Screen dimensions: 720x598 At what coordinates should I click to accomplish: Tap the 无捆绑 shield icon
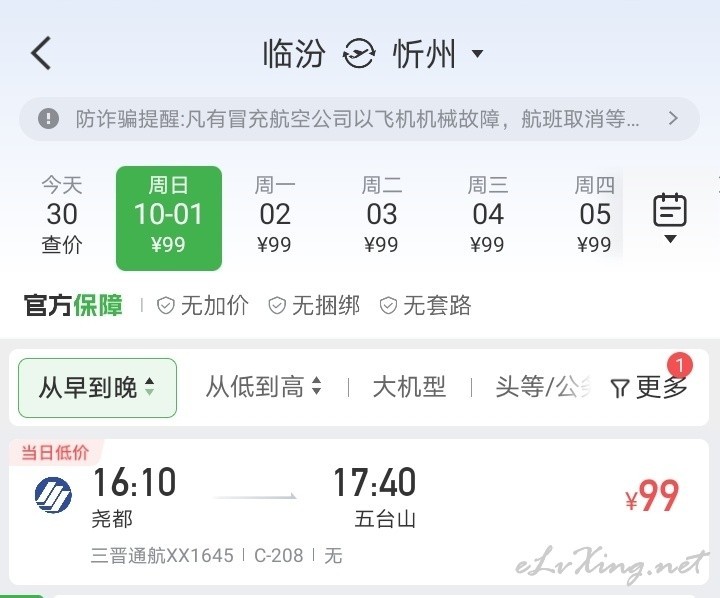[x=277, y=305]
